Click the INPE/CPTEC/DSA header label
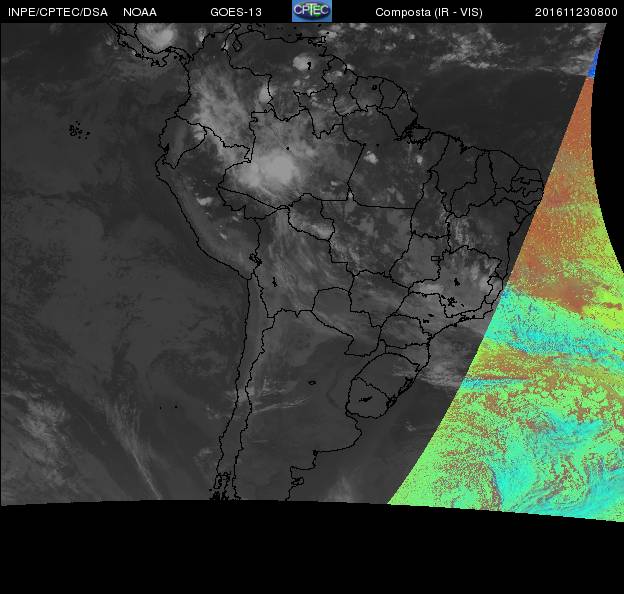The height and width of the screenshot is (594, 624). (x=57, y=12)
